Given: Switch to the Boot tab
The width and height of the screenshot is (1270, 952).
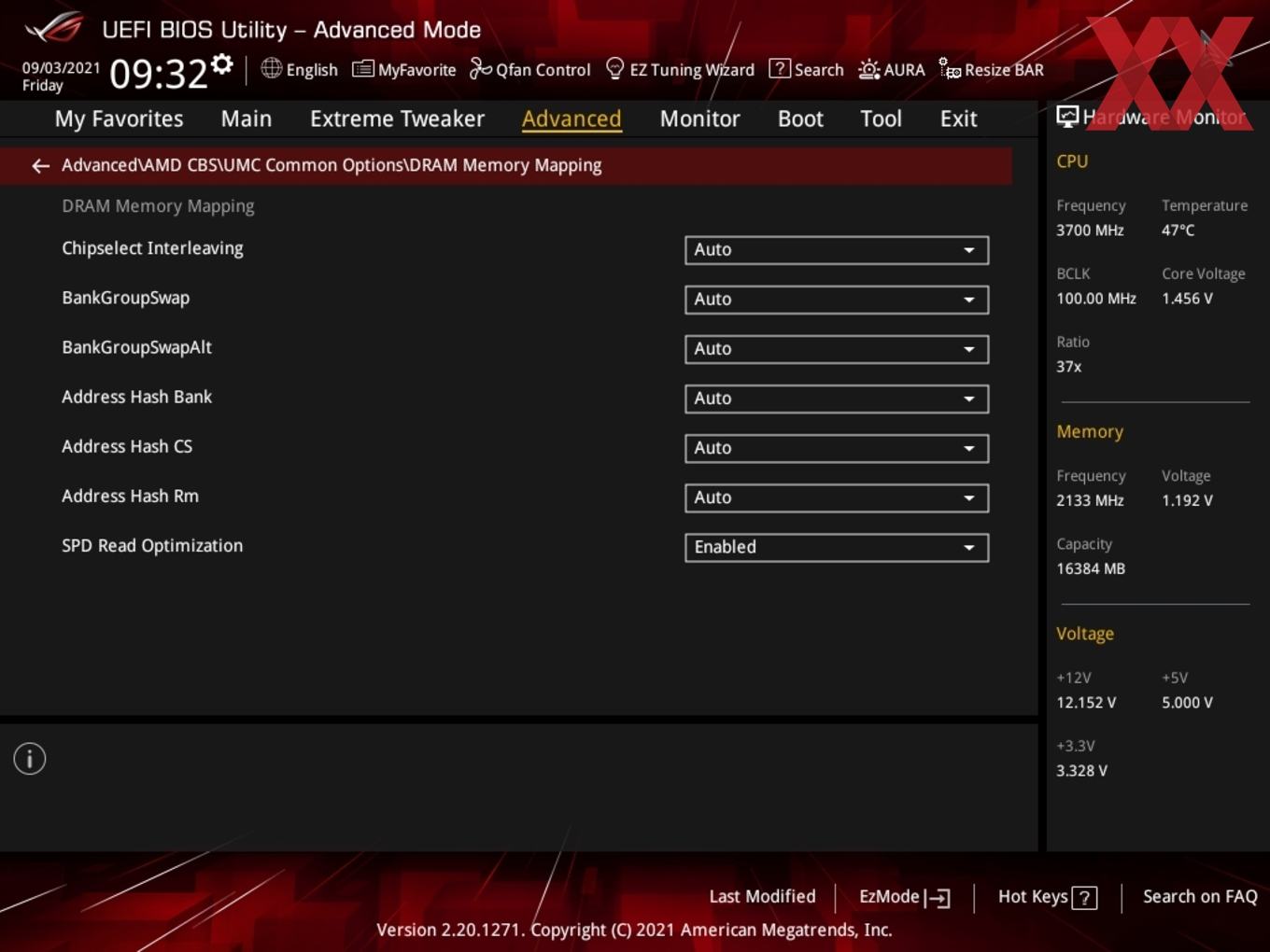Looking at the screenshot, I should pyautogui.click(x=800, y=119).
